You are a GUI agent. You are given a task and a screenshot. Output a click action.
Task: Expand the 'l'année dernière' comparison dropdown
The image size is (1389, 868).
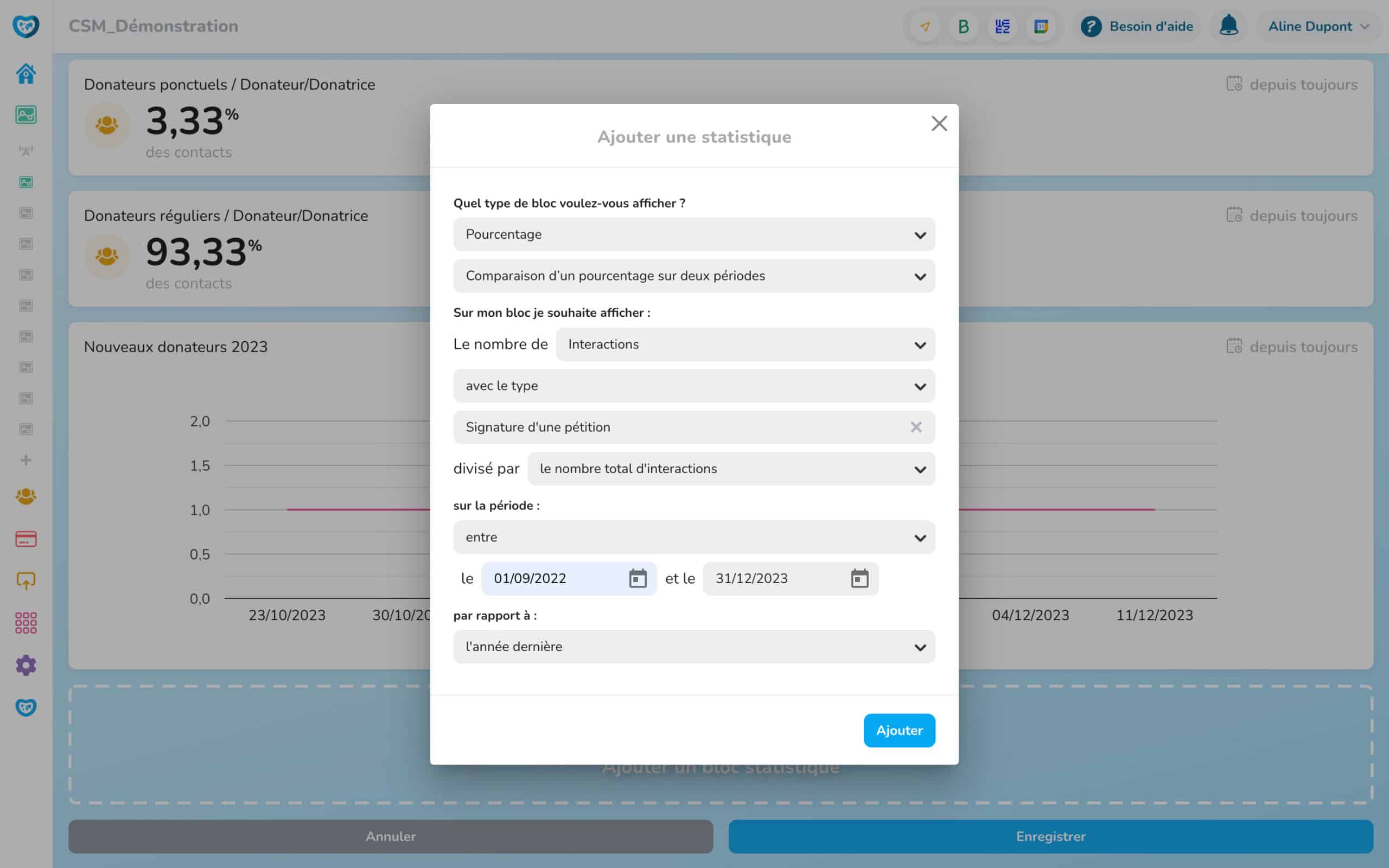694,647
